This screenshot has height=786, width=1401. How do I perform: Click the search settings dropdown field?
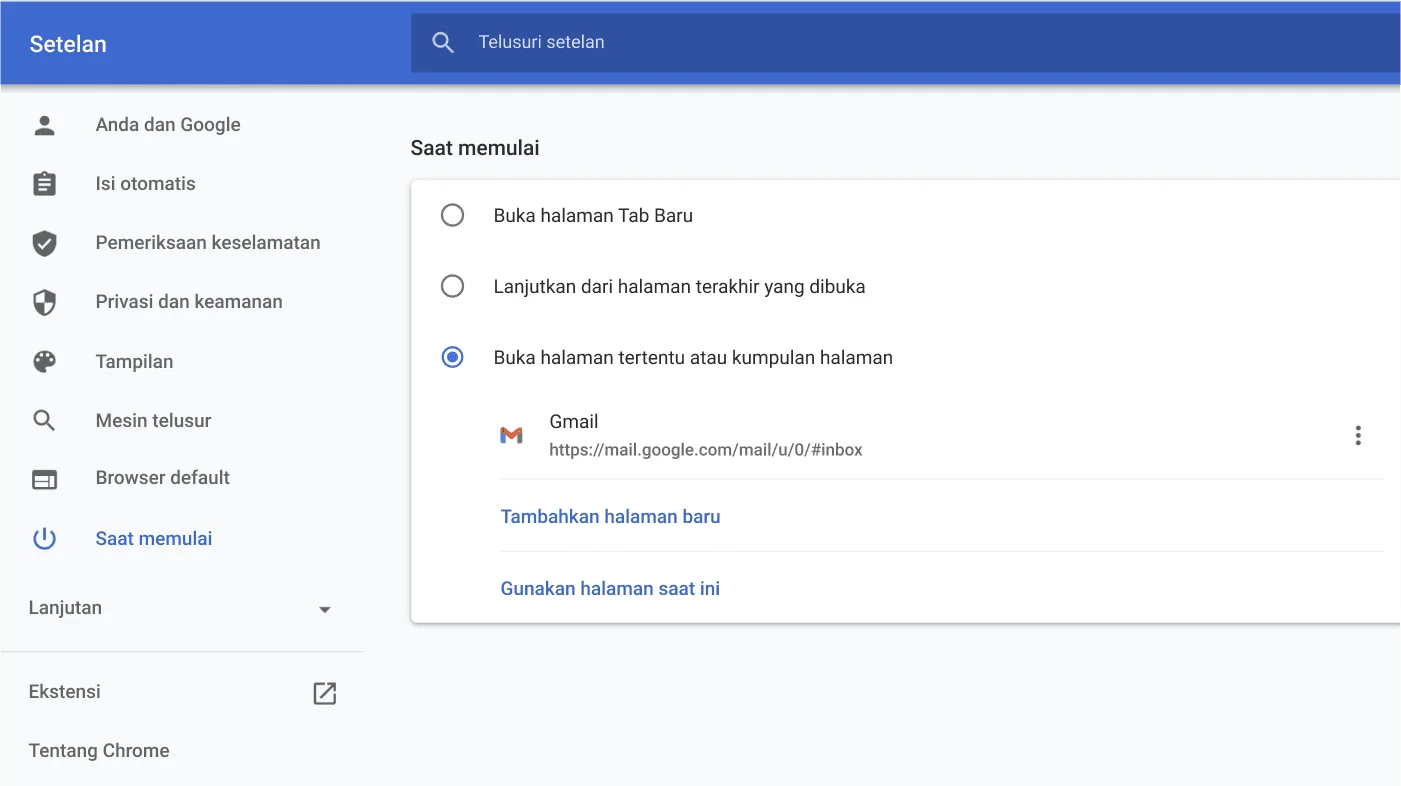[700, 42]
